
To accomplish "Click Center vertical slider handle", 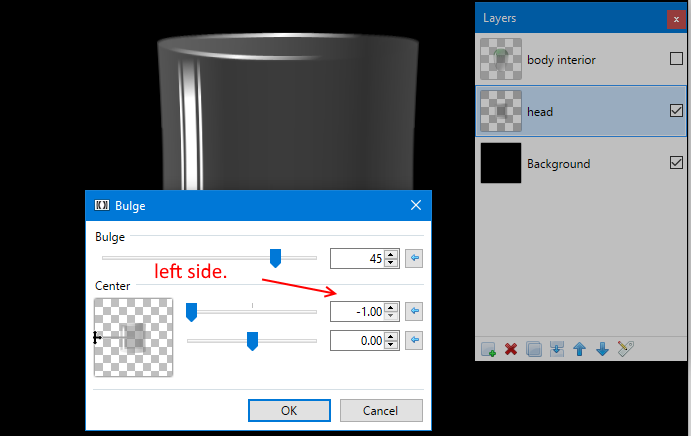I will tap(252, 341).
